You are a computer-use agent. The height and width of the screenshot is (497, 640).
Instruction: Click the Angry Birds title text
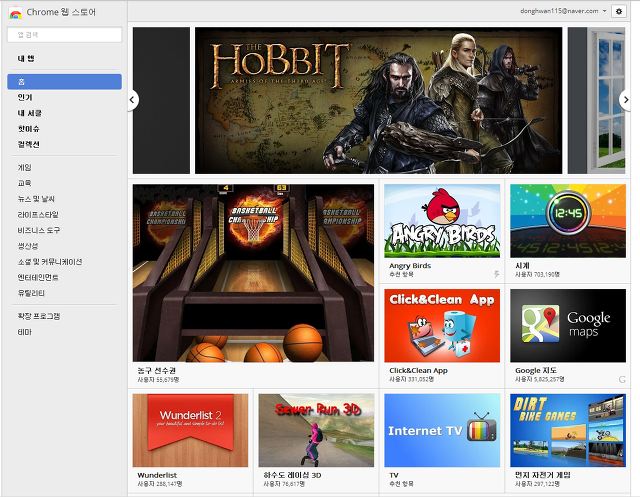click(x=410, y=266)
